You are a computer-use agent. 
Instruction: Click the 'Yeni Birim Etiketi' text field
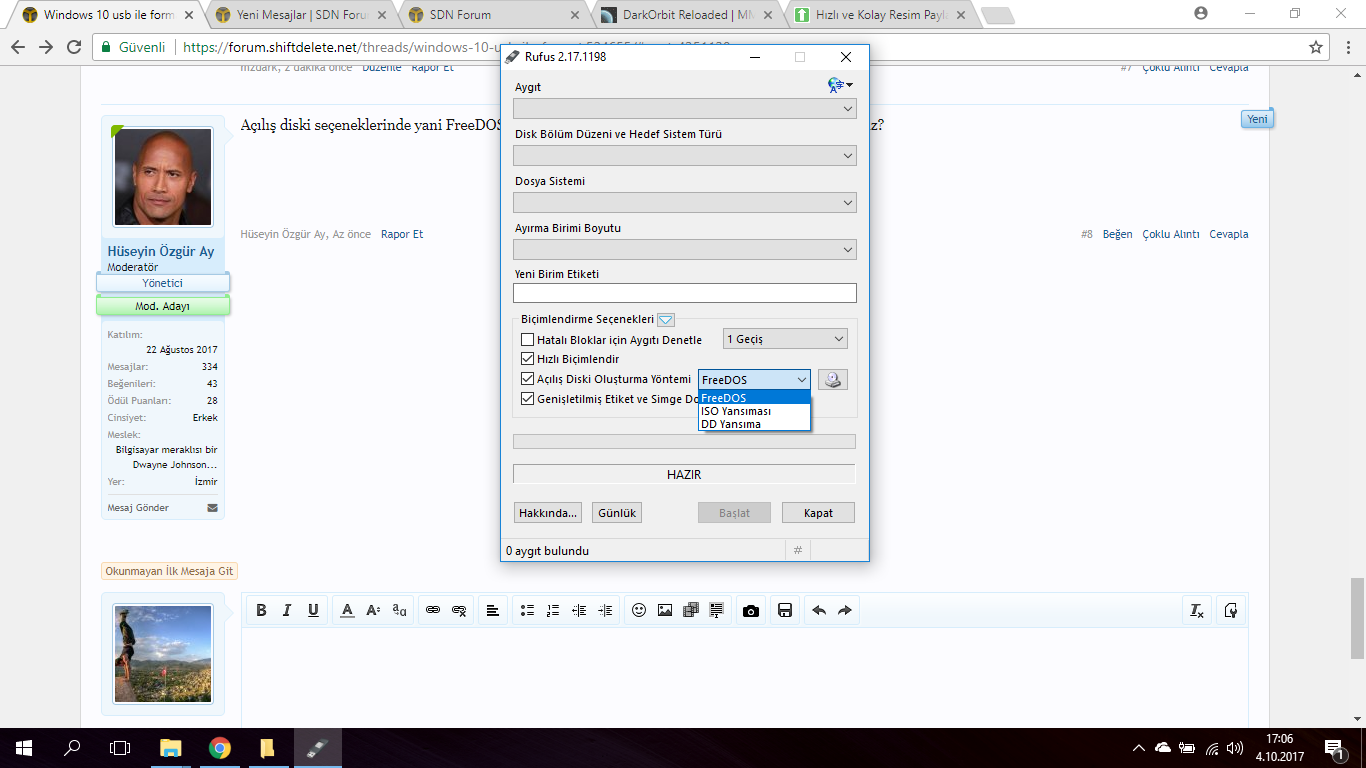click(685, 293)
